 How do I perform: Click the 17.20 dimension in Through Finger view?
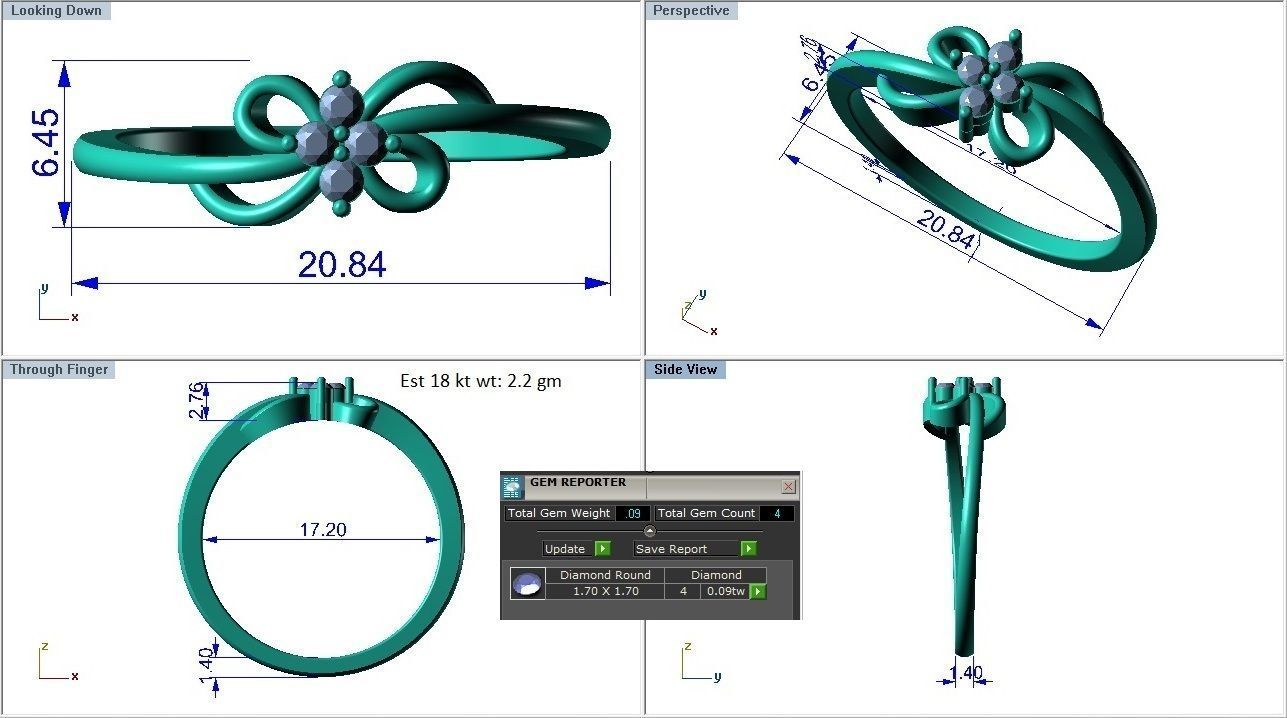(323, 529)
